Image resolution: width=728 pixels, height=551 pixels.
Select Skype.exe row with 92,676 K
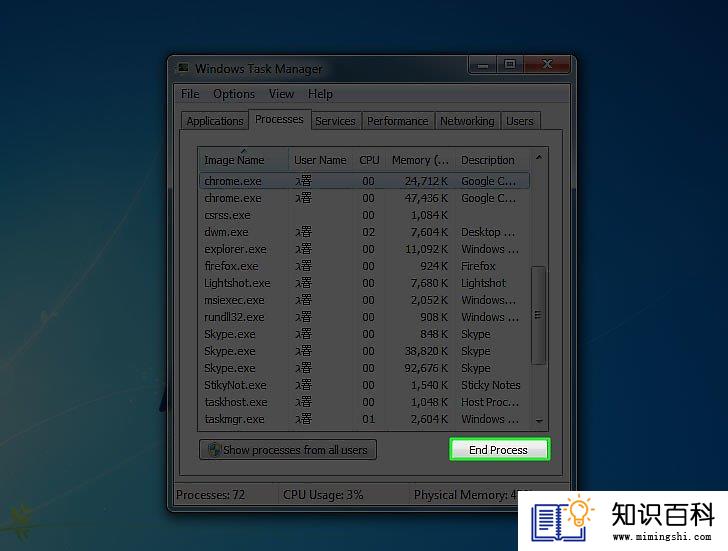(364, 368)
